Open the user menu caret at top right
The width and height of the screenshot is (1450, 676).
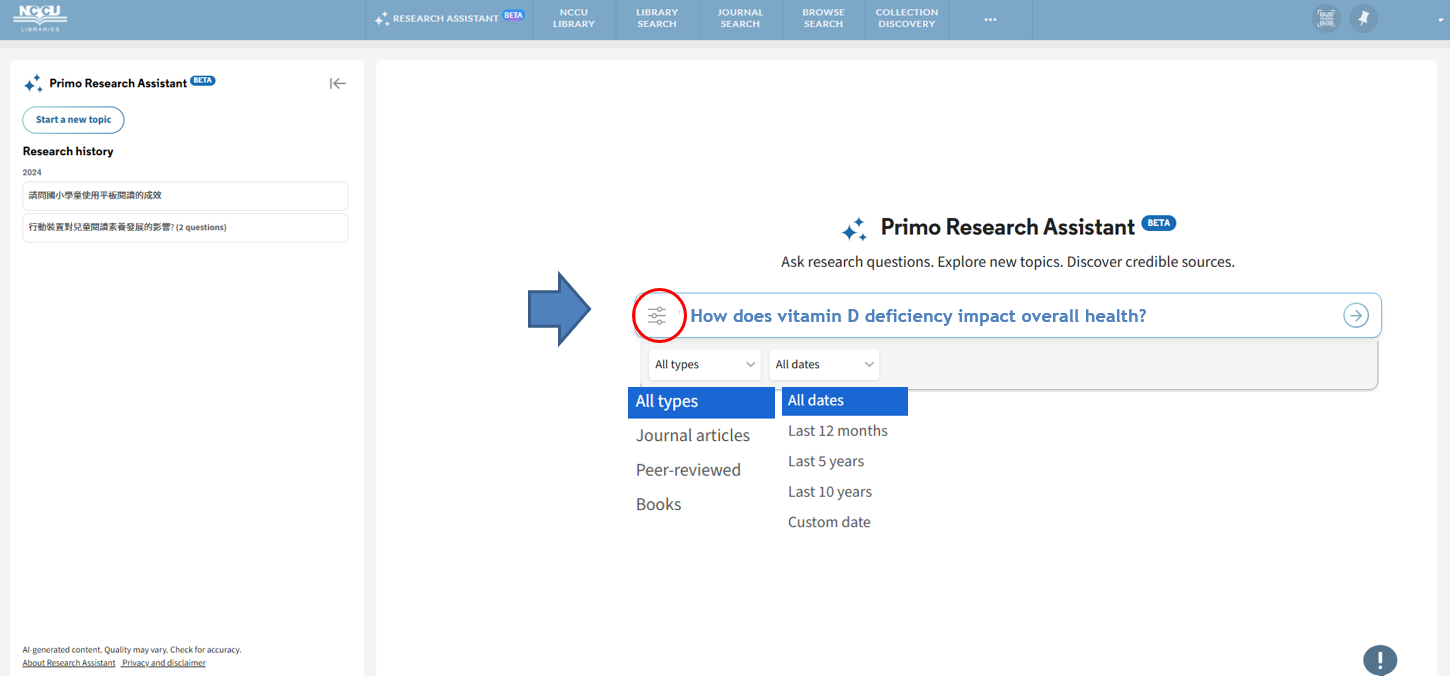pyautogui.click(x=1441, y=20)
